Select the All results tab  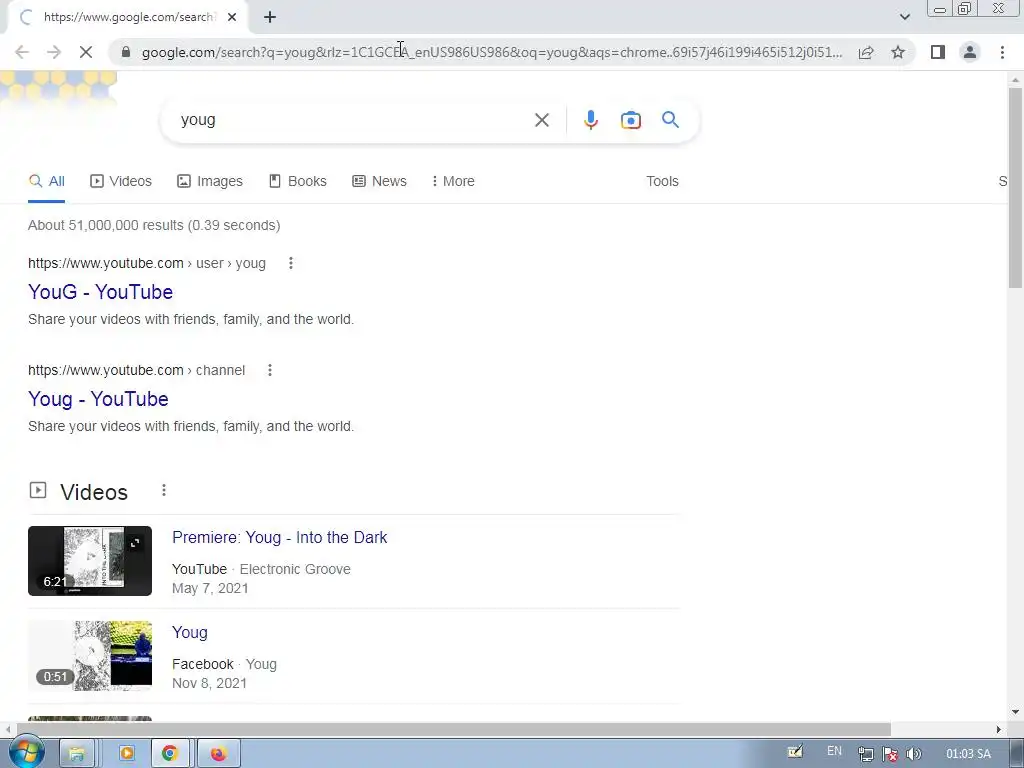pyautogui.click(x=46, y=181)
